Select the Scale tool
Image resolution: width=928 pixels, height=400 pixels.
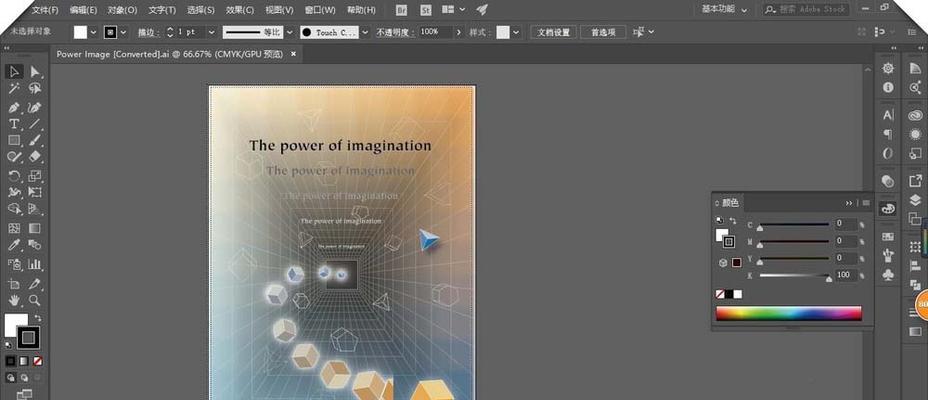click(x=34, y=176)
